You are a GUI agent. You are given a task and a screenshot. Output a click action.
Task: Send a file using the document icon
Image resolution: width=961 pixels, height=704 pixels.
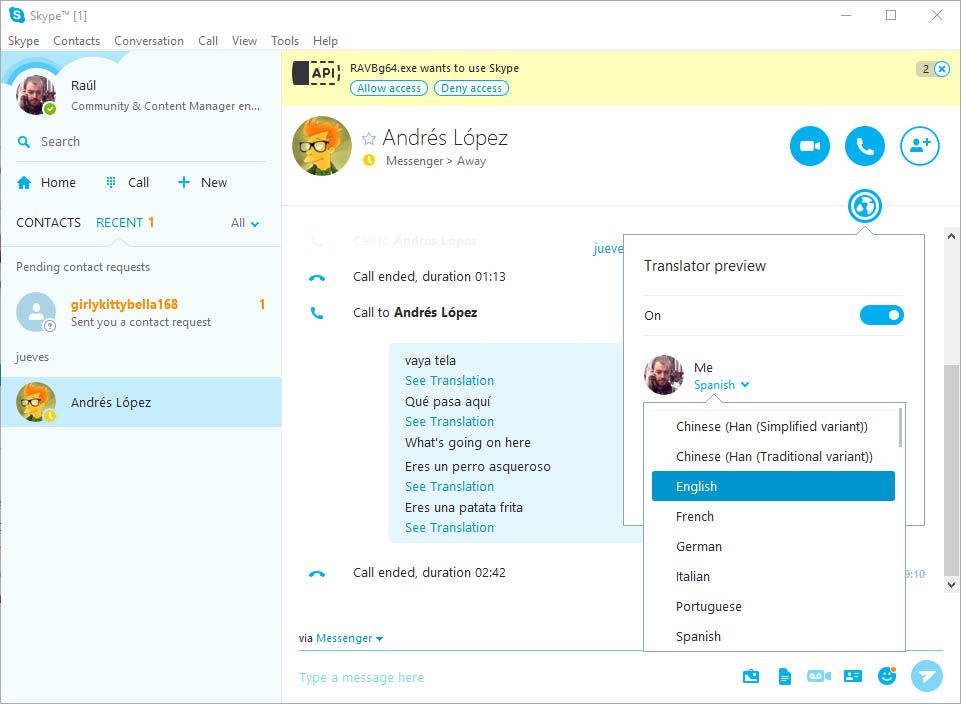coord(784,676)
